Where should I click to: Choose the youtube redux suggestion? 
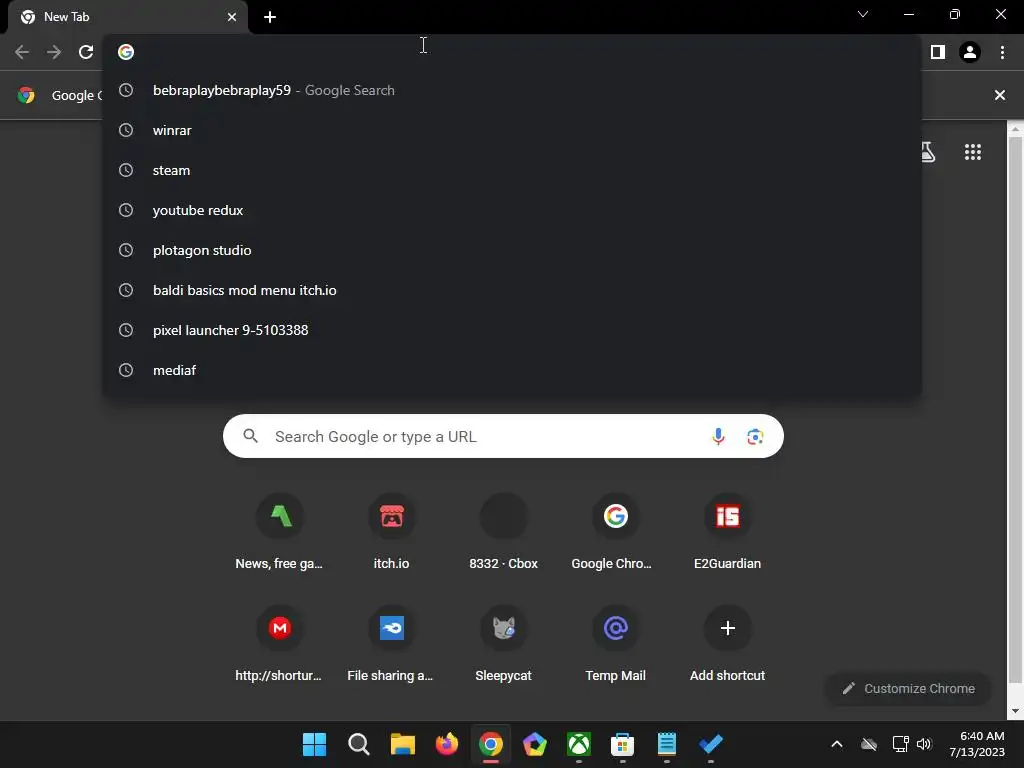click(x=512, y=210)
